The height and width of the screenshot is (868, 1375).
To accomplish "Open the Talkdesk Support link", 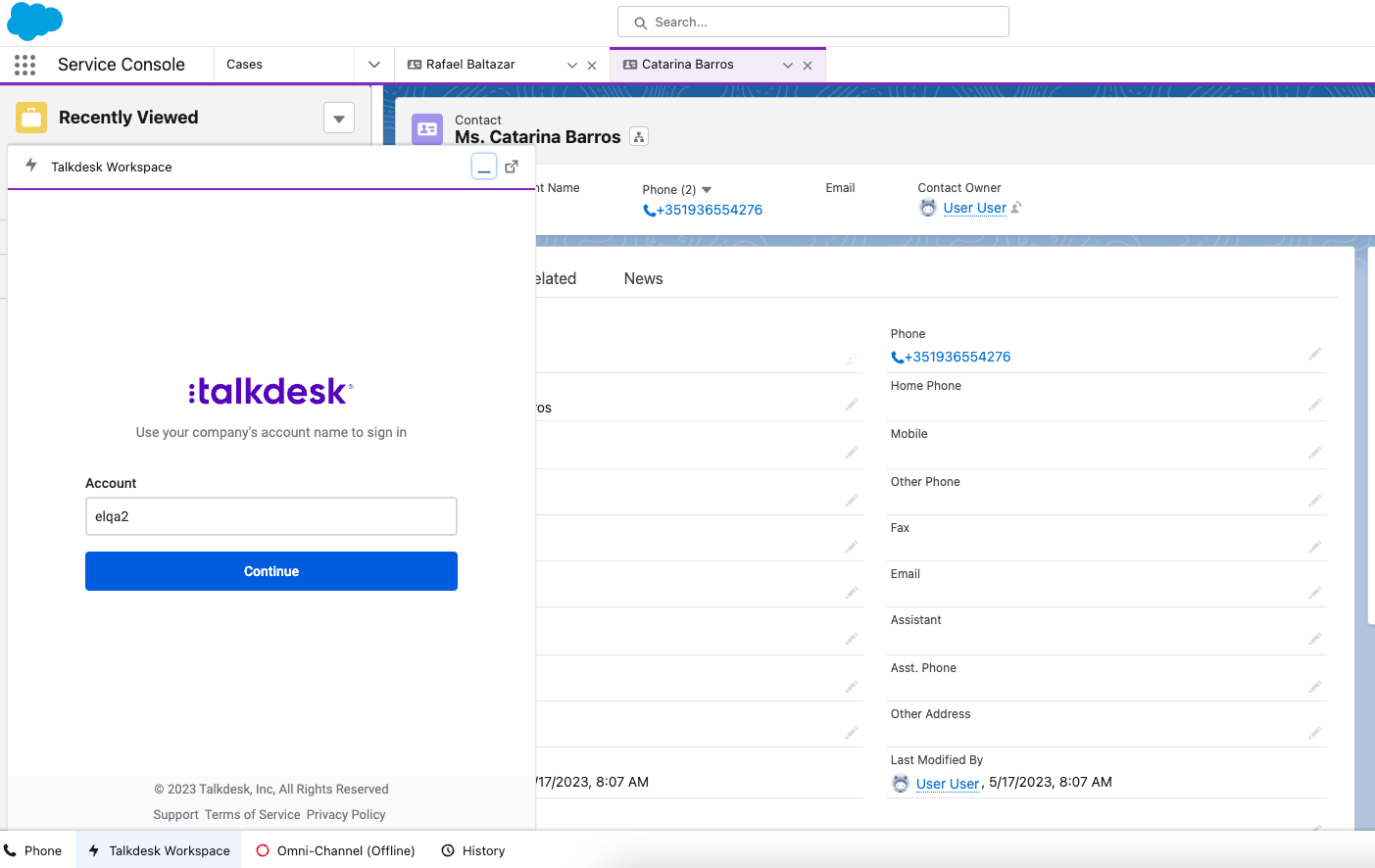I will tap(175, 815).
